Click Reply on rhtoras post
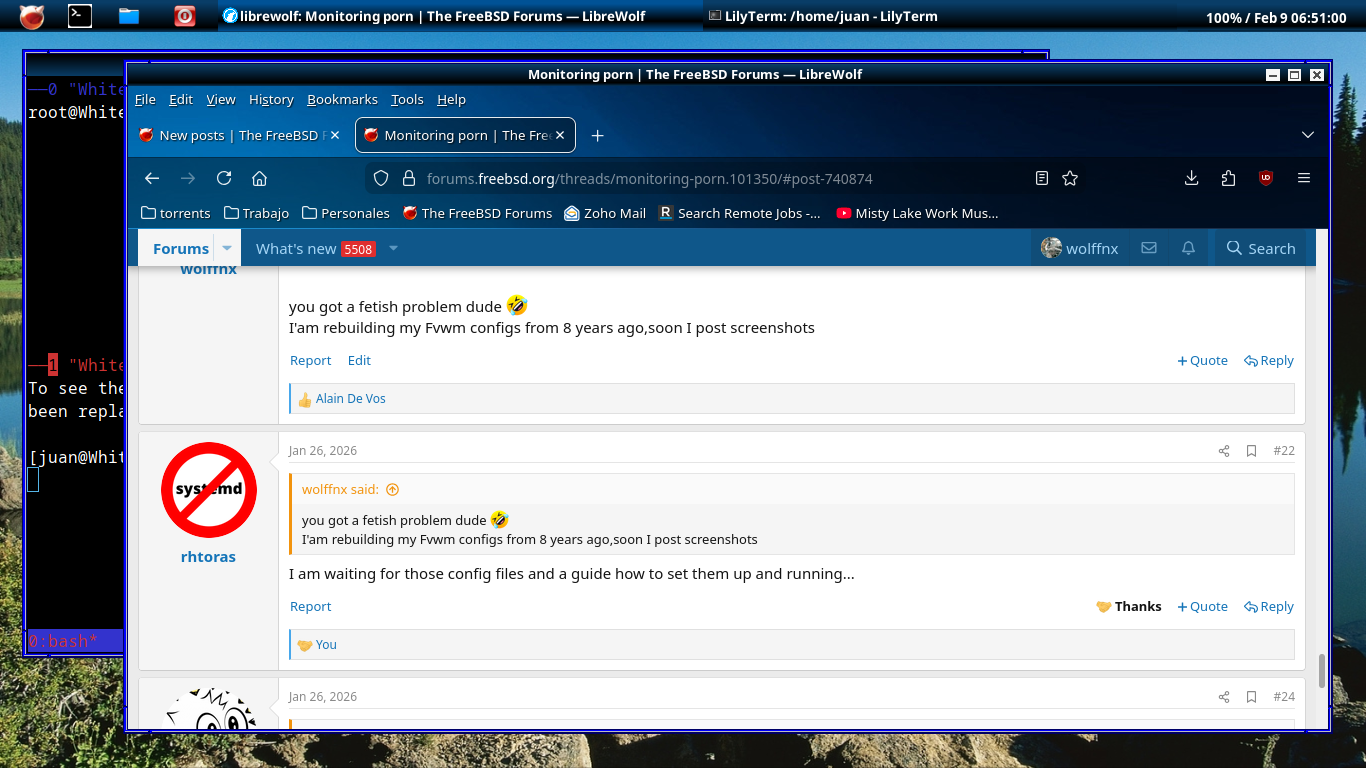The image size is (1366, 768). click(x=1269, y=606)
